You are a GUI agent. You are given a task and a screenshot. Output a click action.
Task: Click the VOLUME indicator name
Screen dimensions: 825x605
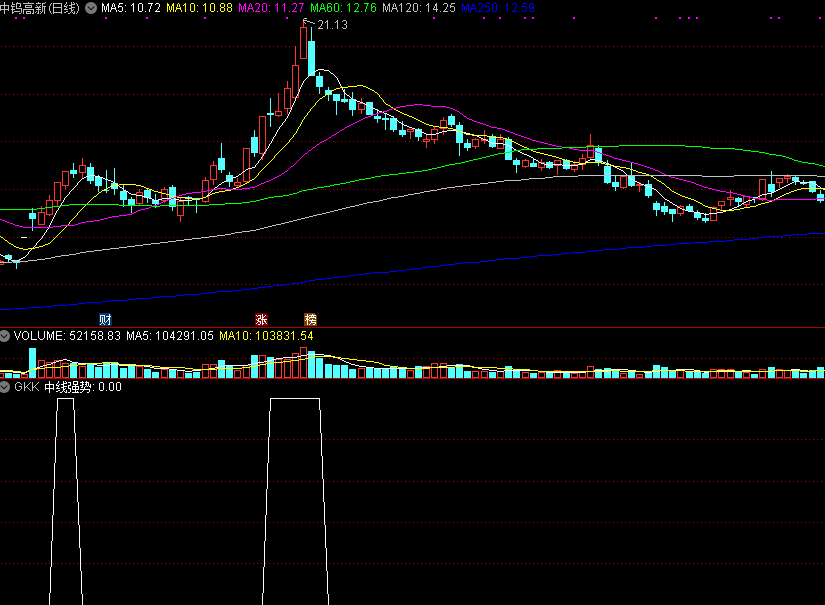[37, 336]
